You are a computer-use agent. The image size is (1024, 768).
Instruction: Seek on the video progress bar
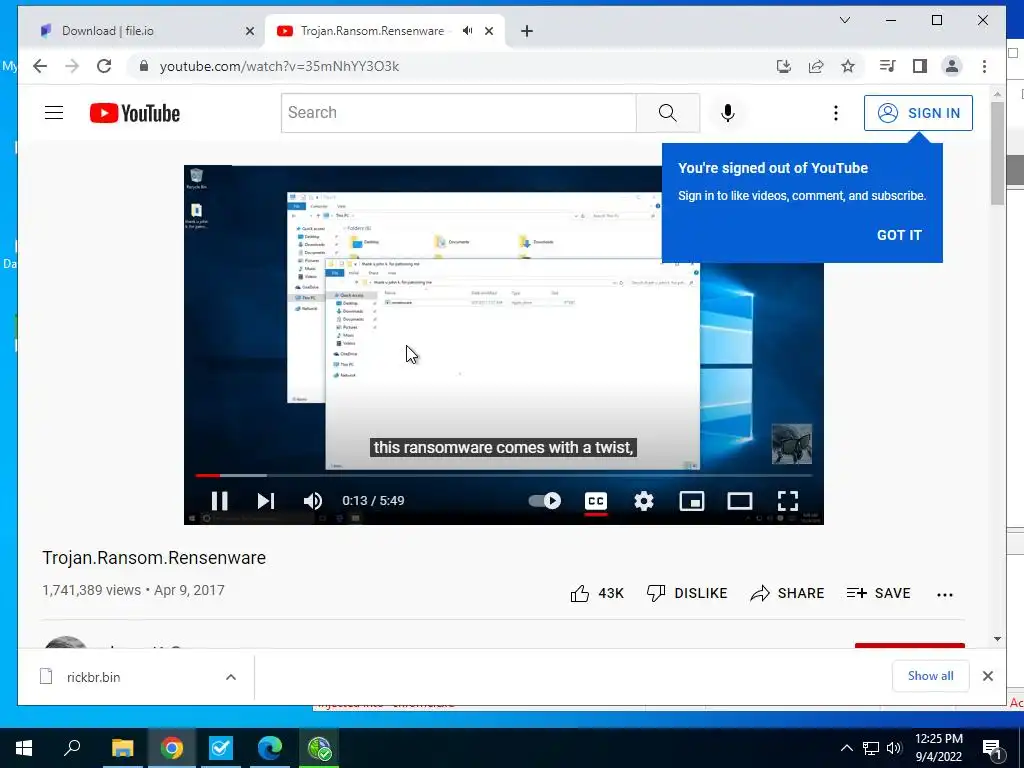click(x=504, y=475)
